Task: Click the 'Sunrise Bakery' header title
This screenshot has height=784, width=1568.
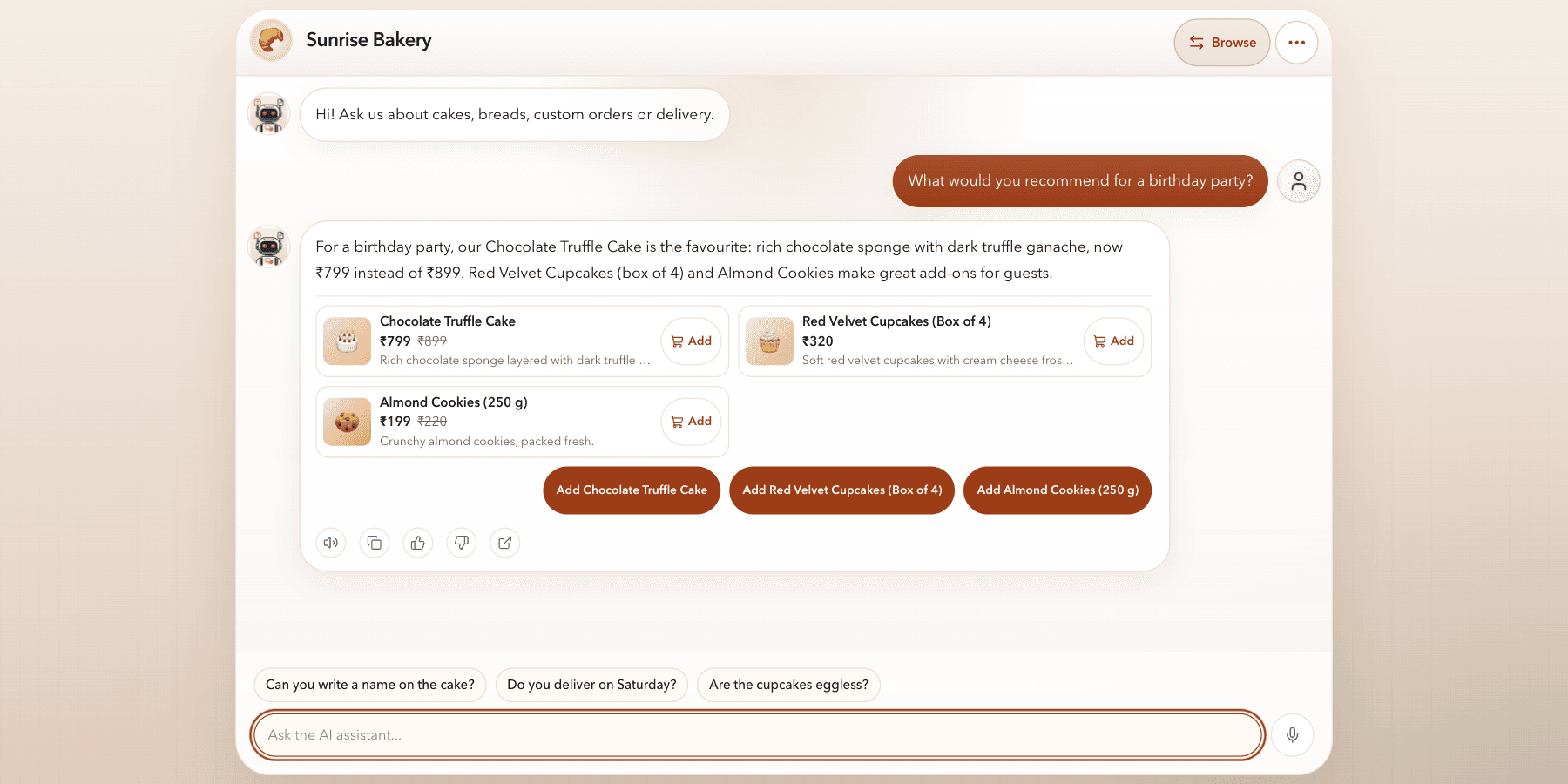Action: 368,40
